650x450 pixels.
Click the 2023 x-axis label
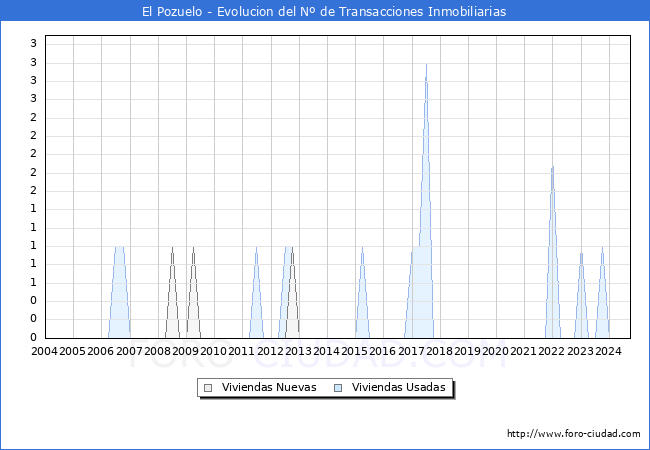tap(580, 351)
